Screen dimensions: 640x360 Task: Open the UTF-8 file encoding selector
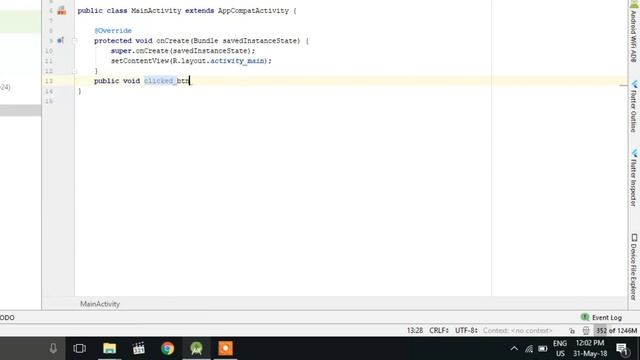pos(466,331)
